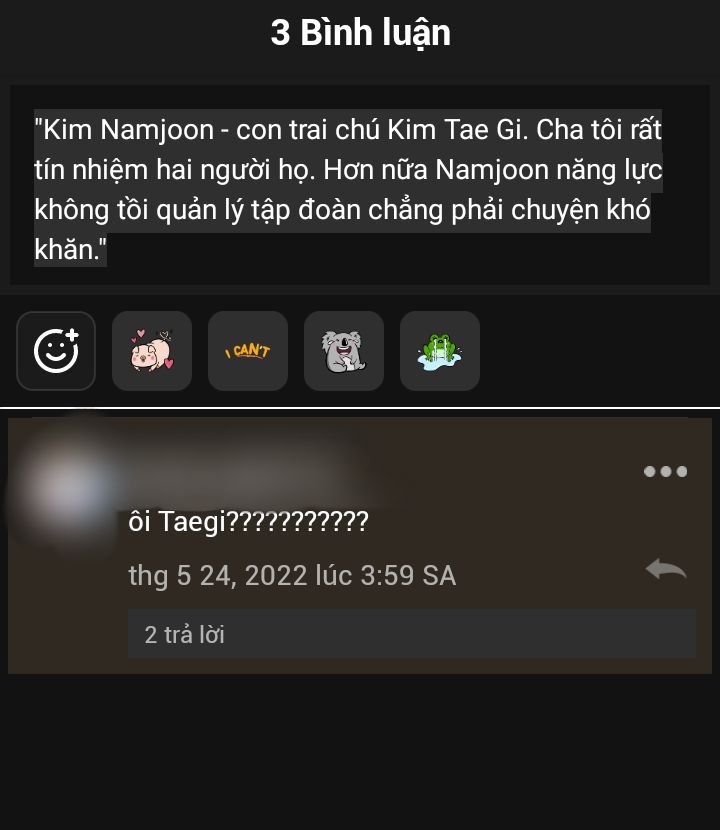Tap the white divider above the comment
The image size is (720, 830).
pyautogui.click(x=360, y=408)
